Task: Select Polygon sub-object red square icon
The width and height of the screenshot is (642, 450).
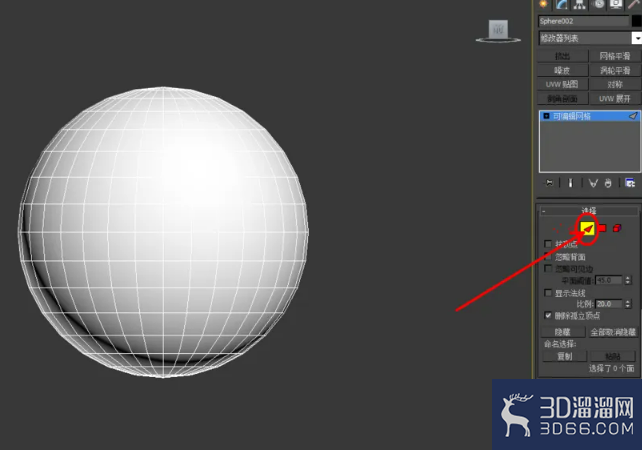Action: [602, 228]
